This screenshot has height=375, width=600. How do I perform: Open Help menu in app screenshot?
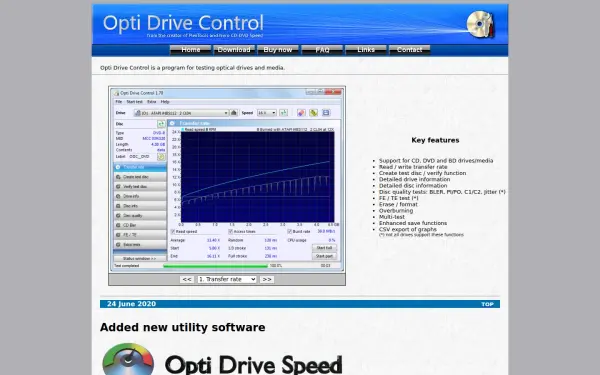pyautogui.click(x=165, y=102)
